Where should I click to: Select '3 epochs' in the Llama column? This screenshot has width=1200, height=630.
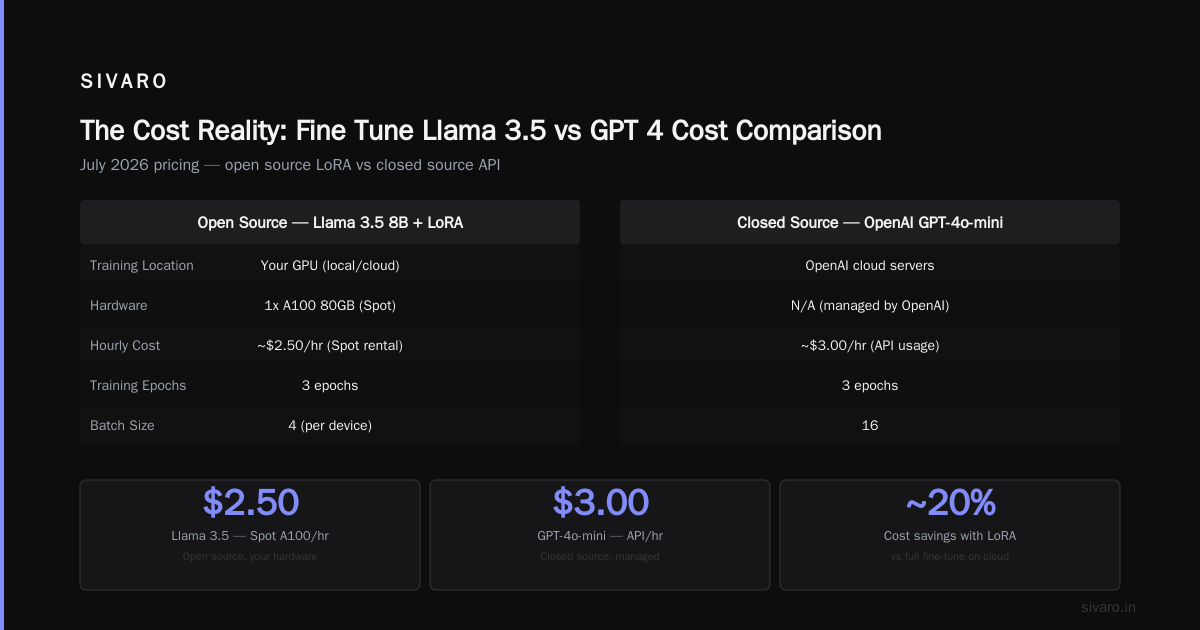[330, 385]
